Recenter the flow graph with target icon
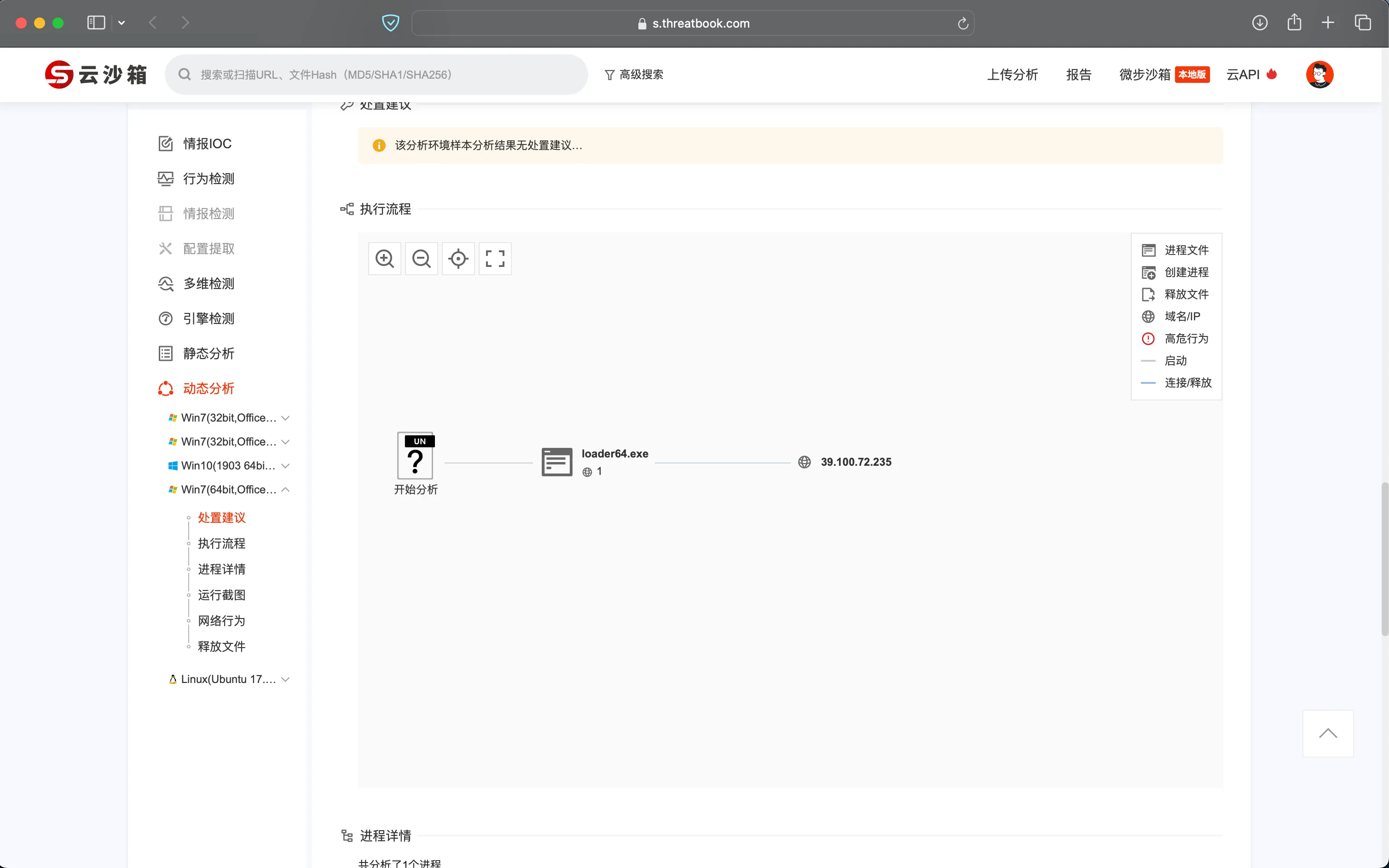 (x=458, y=259)
